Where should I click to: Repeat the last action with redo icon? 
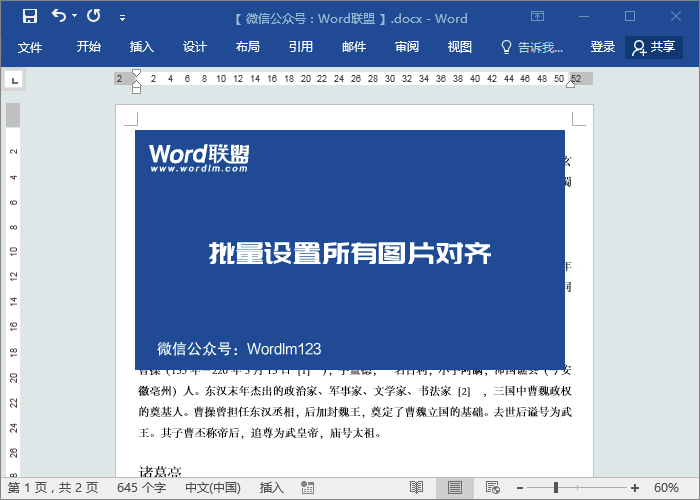click(94, 16)
